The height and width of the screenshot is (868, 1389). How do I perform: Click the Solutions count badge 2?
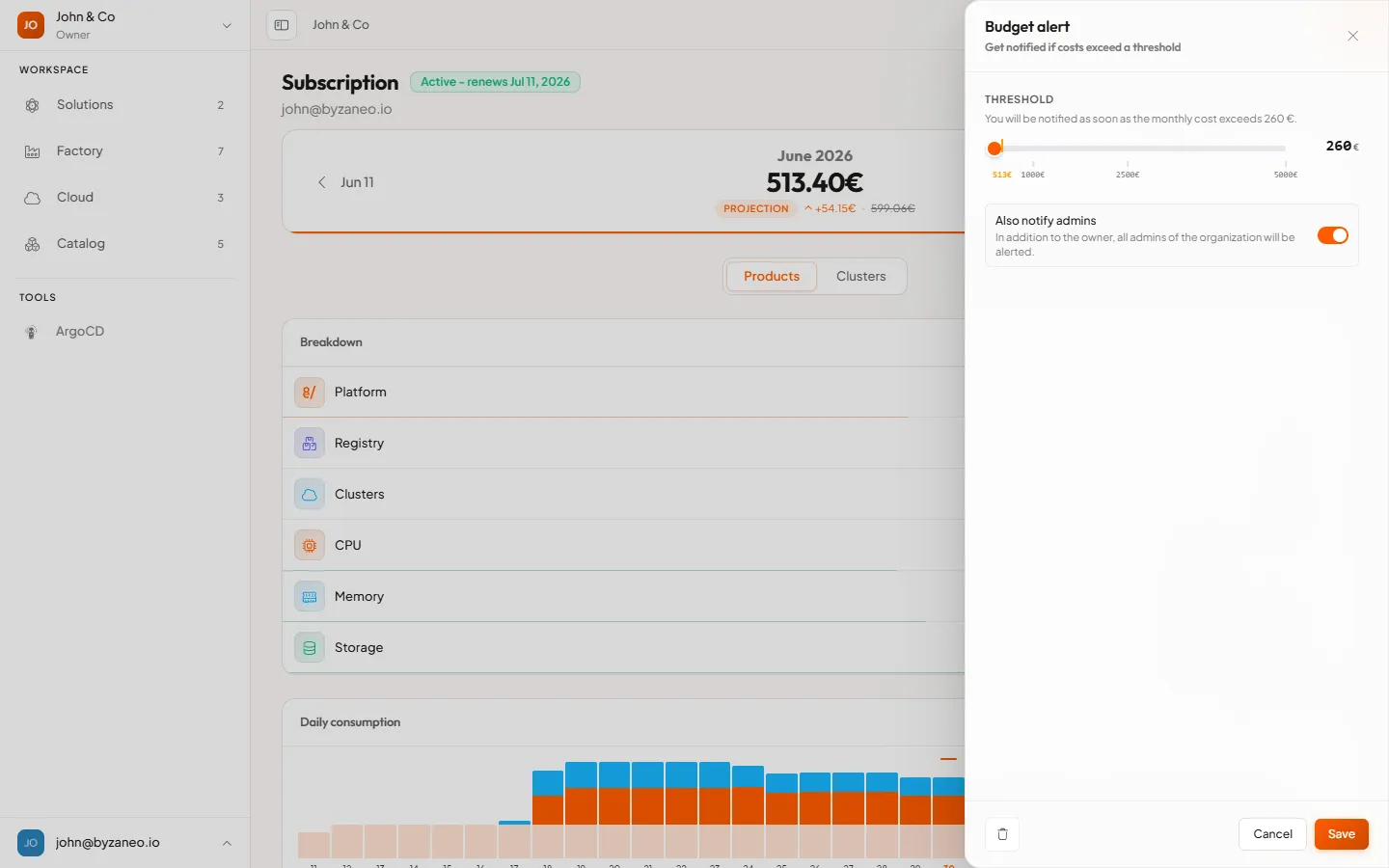pyautogui.click(x=221, y=105)
